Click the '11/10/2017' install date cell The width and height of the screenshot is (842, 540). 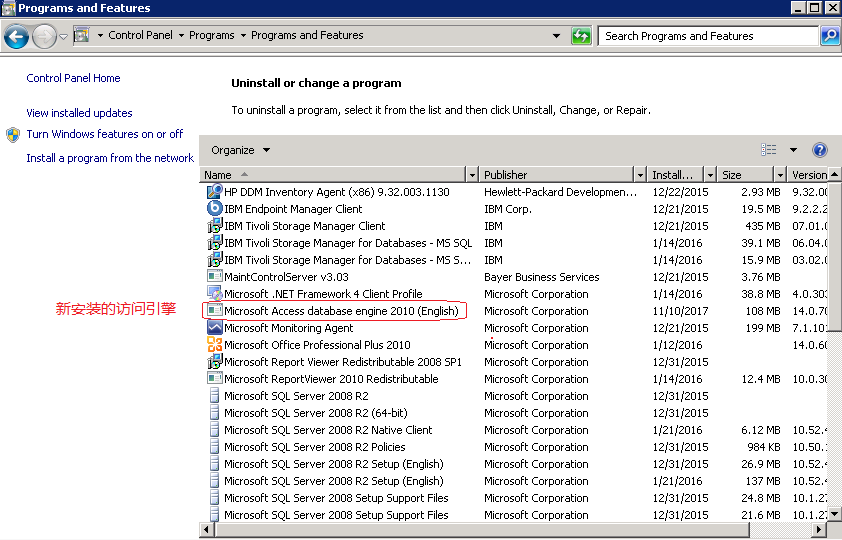click(x=680, y=311)
